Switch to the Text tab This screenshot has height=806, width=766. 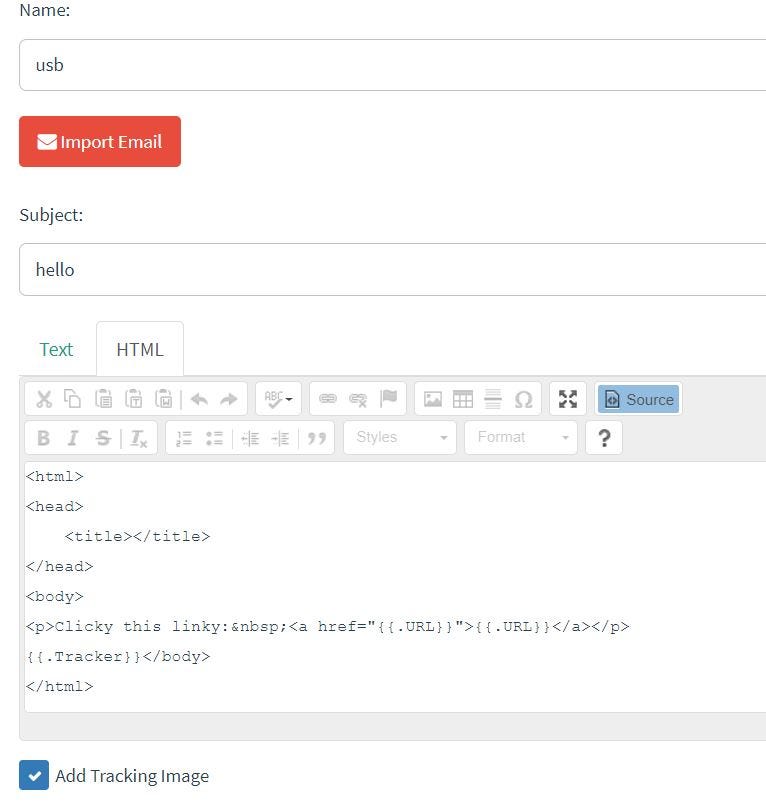[x=56, y=350]
